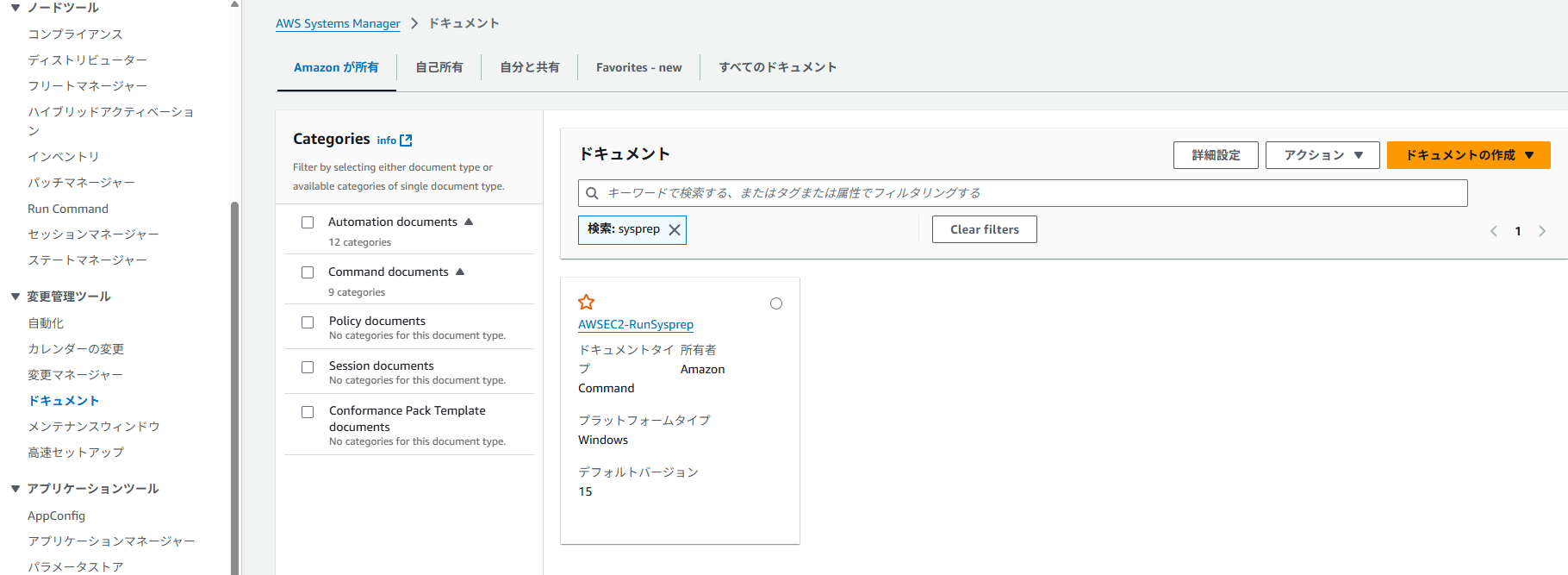The image size is (1568, 575).
Task: Click the Clear filters button
Action: (x=985, y=229)
